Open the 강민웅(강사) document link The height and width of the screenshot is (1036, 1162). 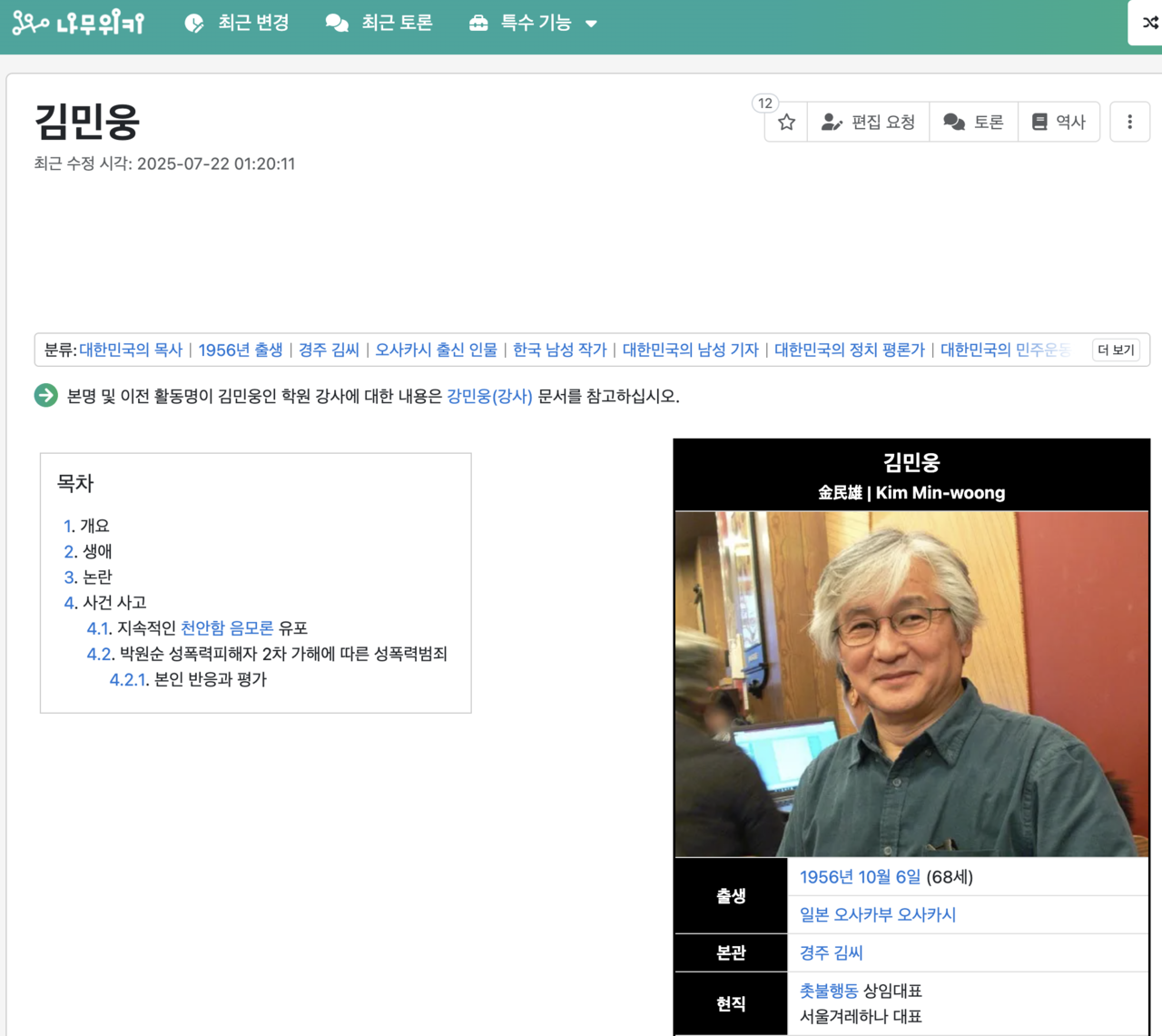[490, 395]
